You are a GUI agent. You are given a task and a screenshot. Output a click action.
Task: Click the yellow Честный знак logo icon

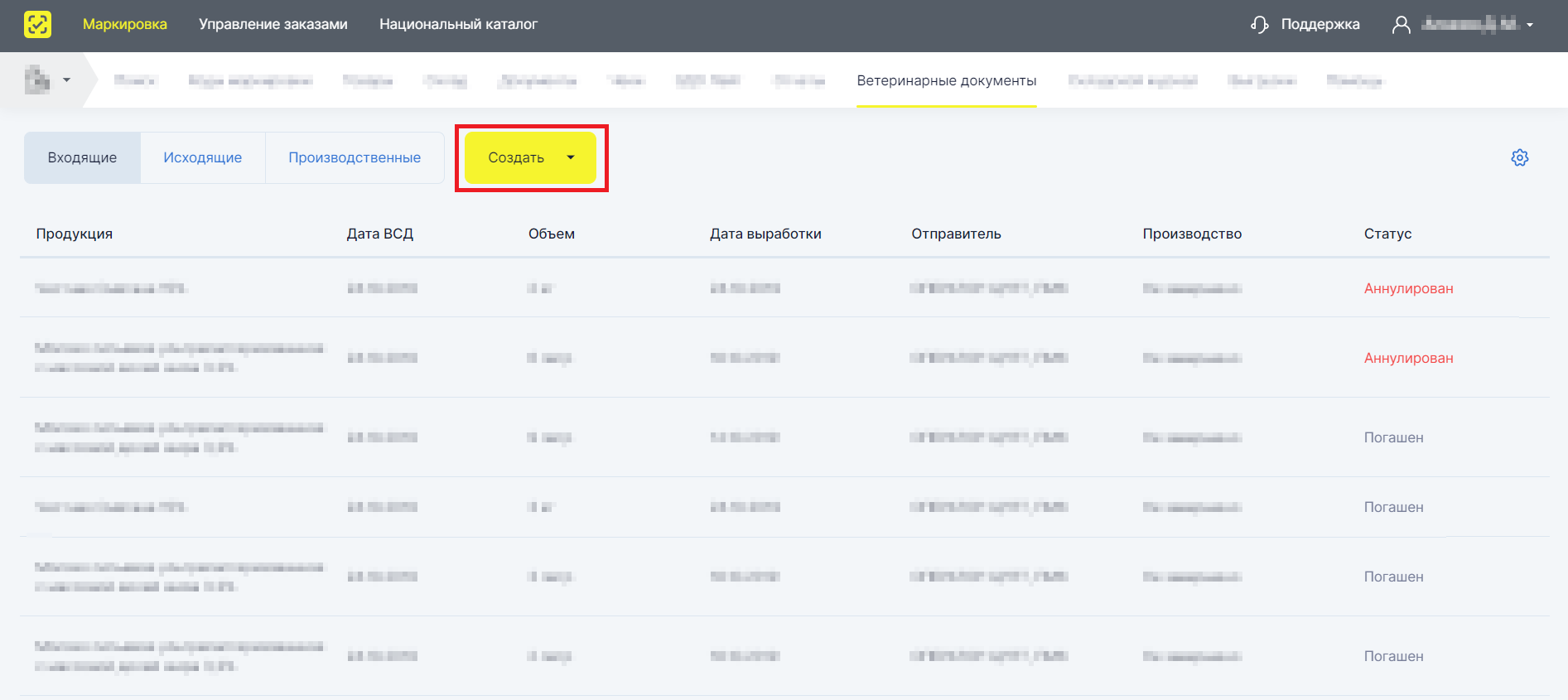[x=37, y=24]
